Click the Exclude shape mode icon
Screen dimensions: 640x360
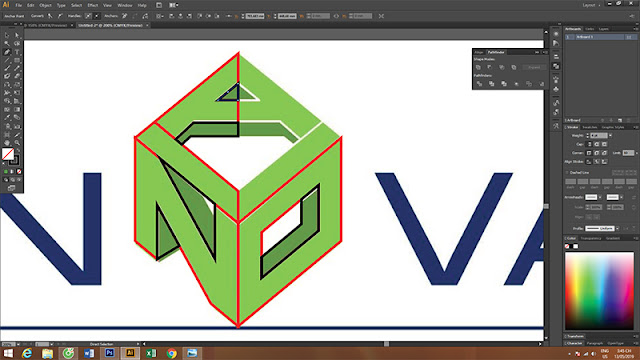(x=513, y=67)
